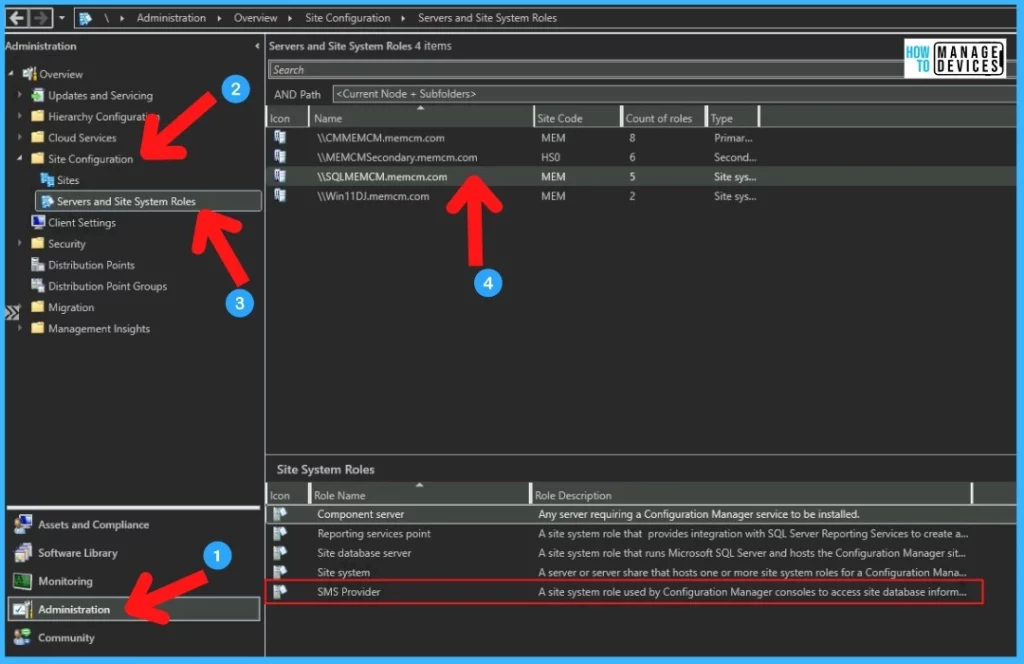This screenshot has height=664, width=1024.
Task: Select Distribution Points tree label
Action: (x=91, y=265)
